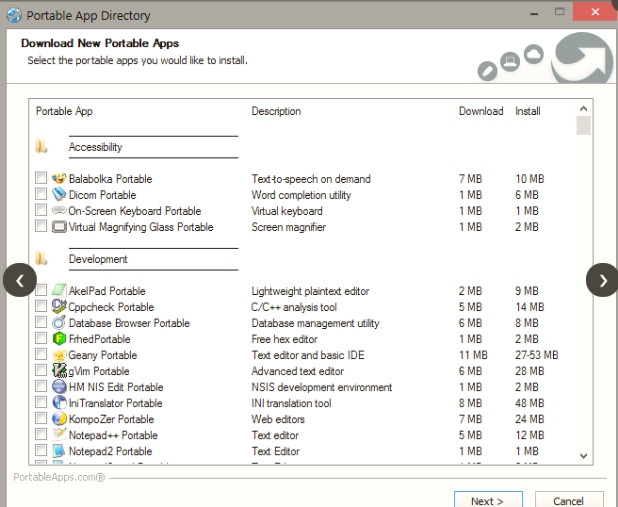
Task: Click the Database Browser Portable icon
Action: [x=59, y=322]
